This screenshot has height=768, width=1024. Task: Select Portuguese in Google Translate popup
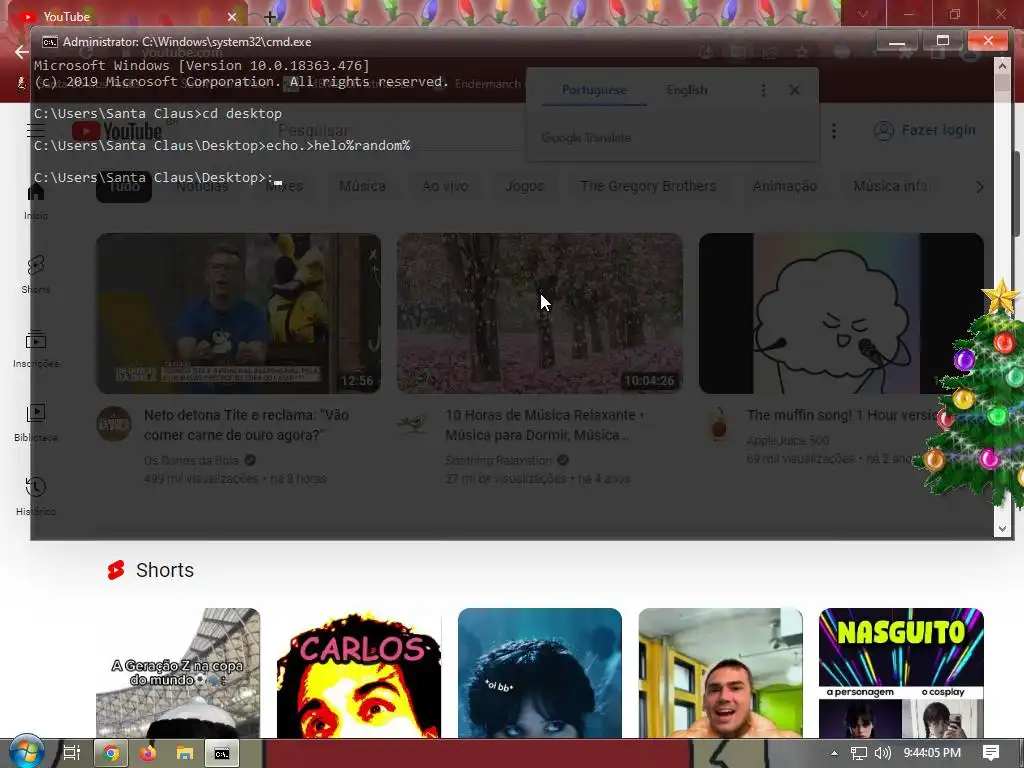tap(594, 90)
